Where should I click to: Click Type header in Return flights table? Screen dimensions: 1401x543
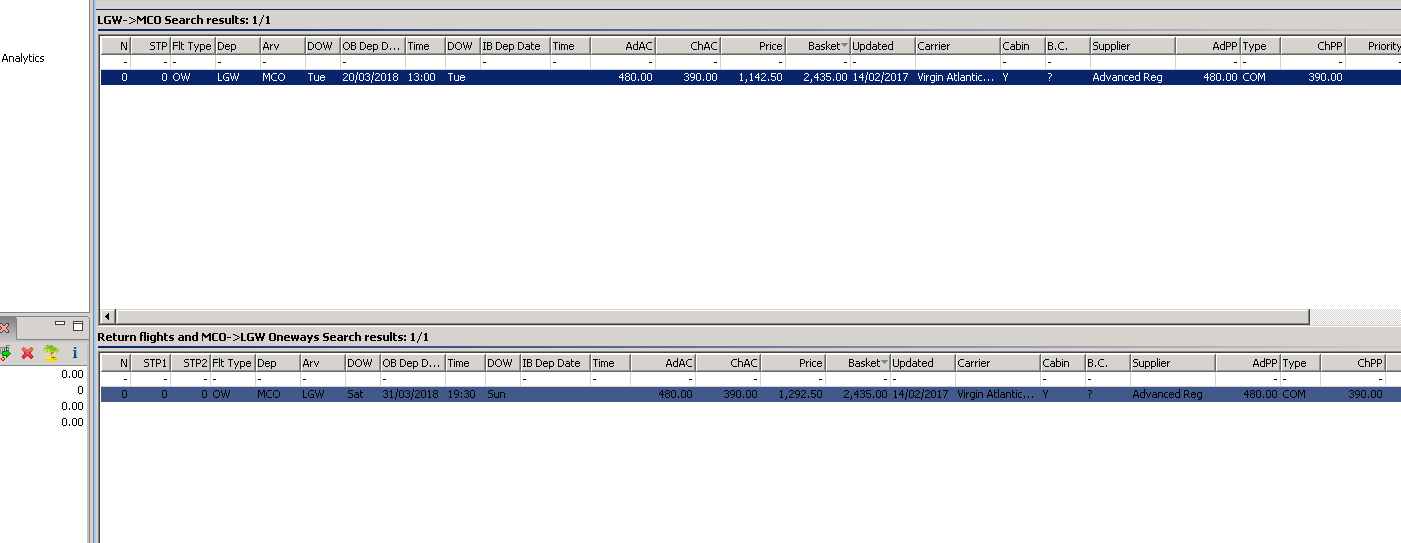(1300, 363)
